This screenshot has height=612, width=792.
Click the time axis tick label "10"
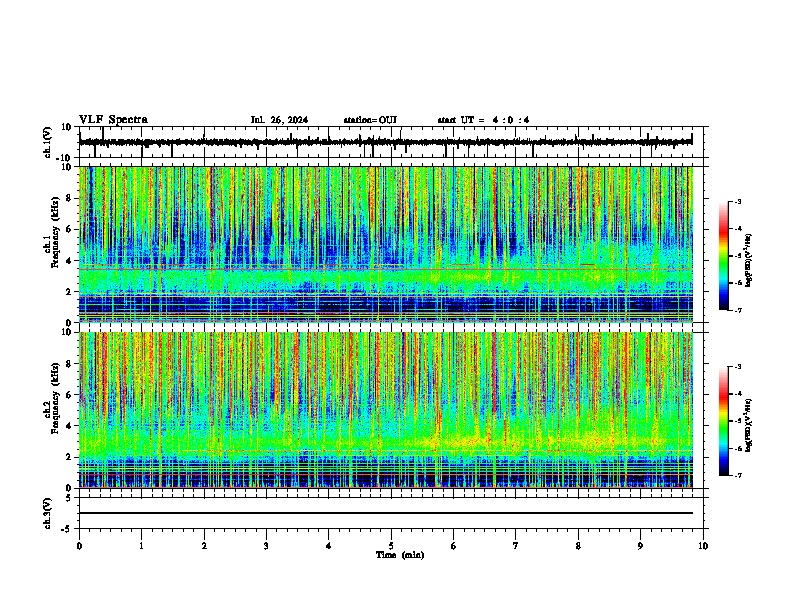pyautogui.click(x=703, y=546)
